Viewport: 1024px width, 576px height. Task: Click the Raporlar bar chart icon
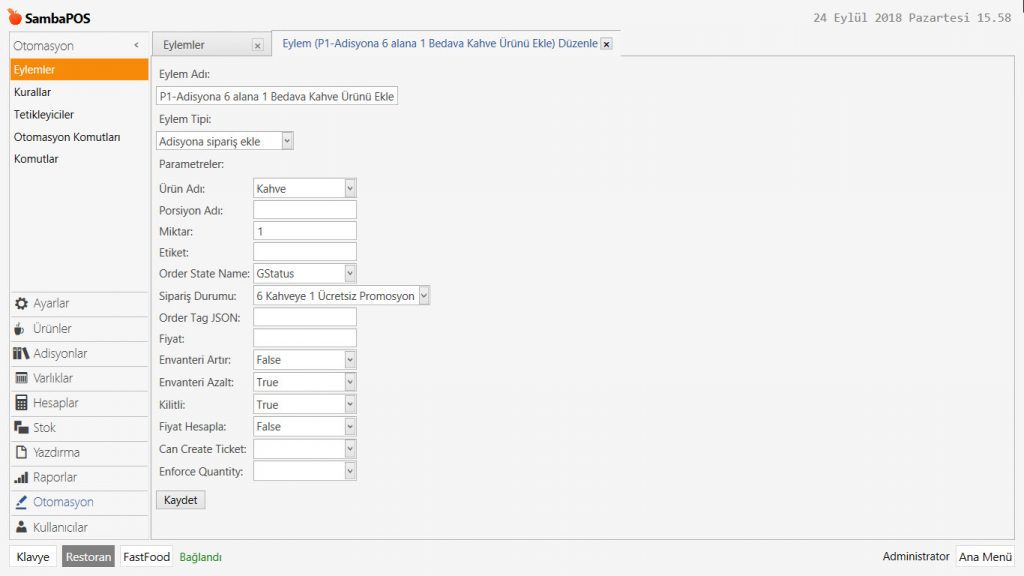pos(21,478)
